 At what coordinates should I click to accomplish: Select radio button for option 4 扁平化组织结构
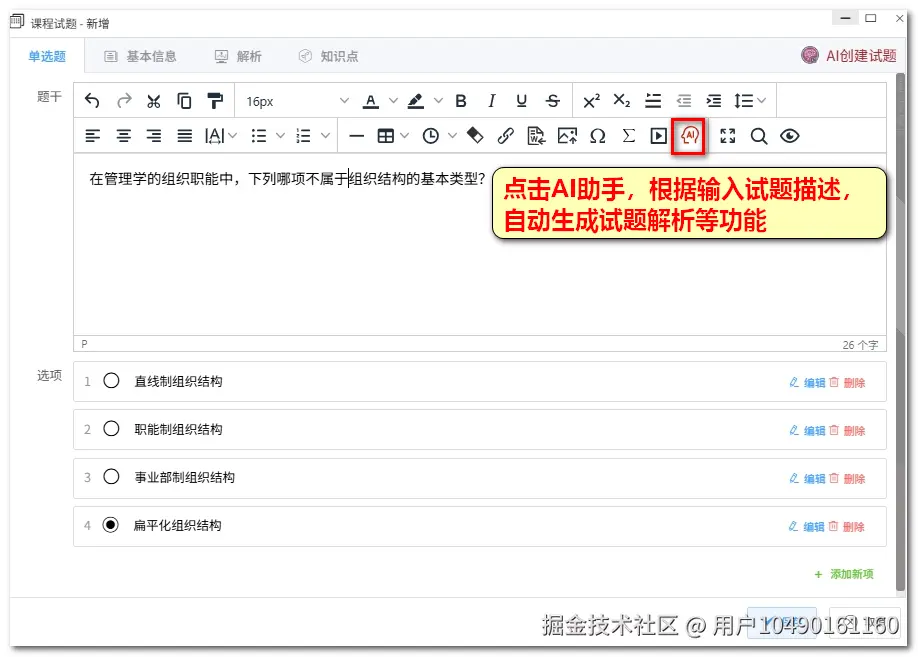(111, 525)
